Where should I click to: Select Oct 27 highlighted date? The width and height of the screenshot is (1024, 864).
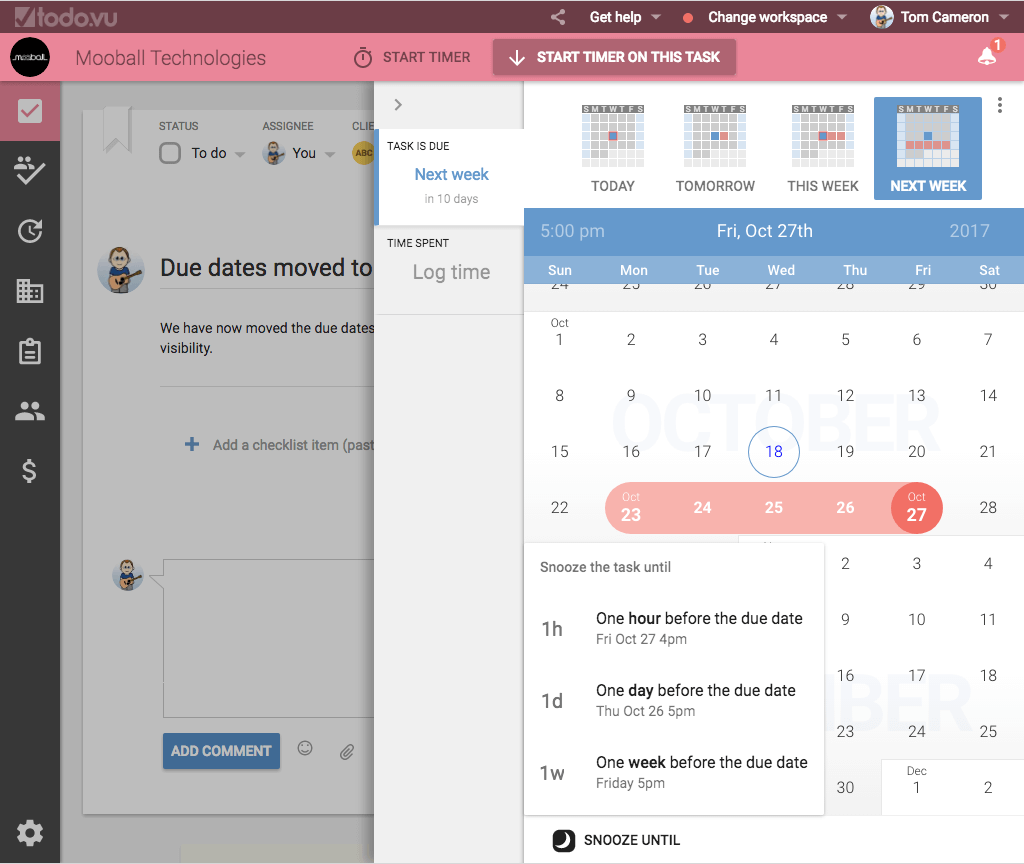tap(916, 507)
